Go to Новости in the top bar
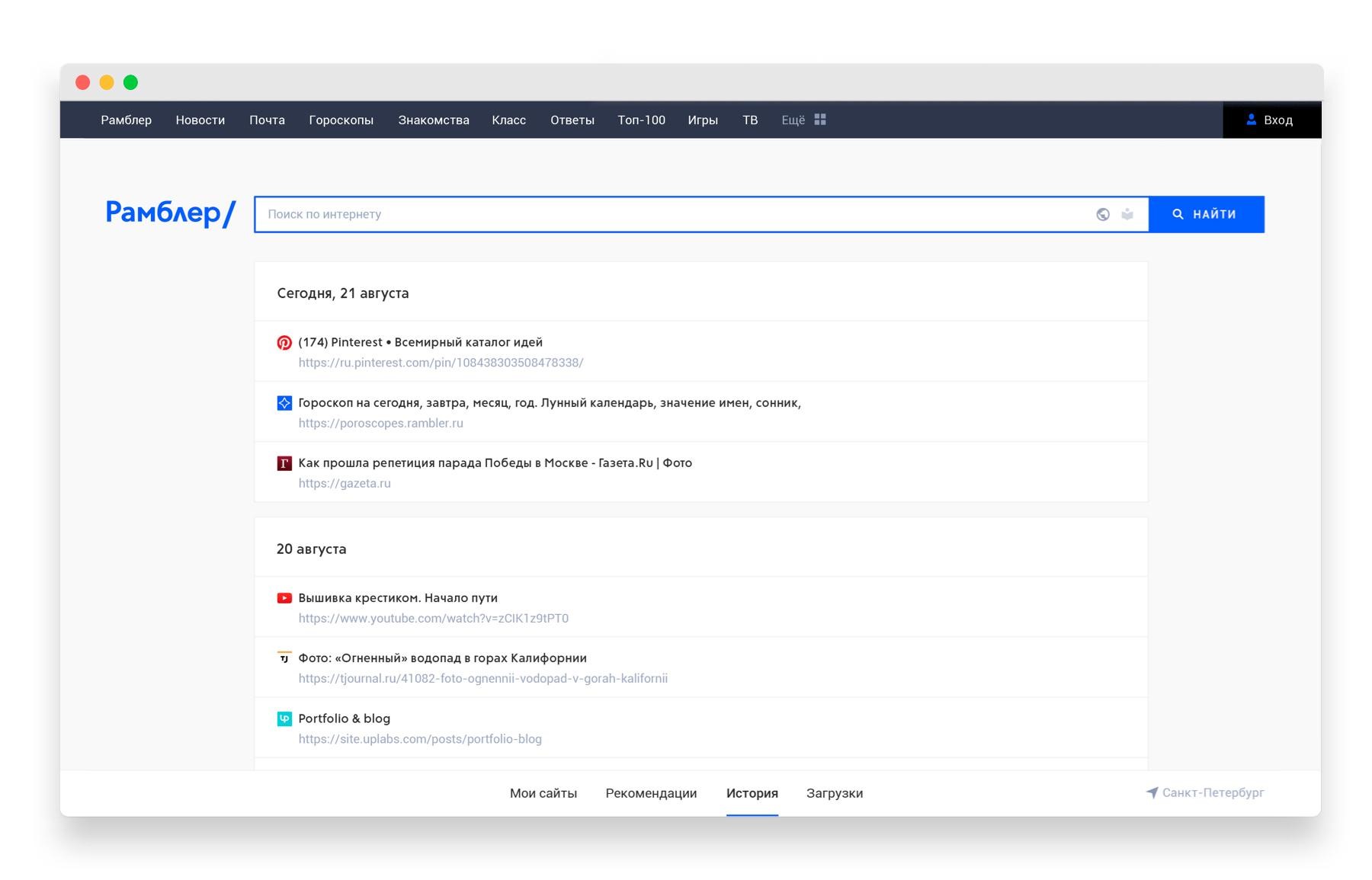This screenshot has width=1372, height=880. tap(200, 120)
